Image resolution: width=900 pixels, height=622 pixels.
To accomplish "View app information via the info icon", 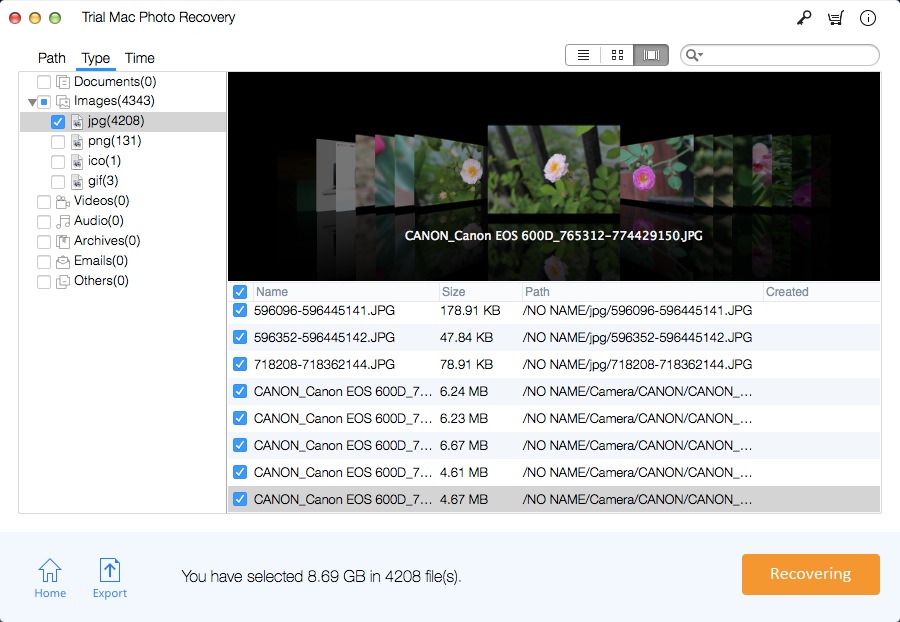I will pyautogui.click(x=867, y=17).
